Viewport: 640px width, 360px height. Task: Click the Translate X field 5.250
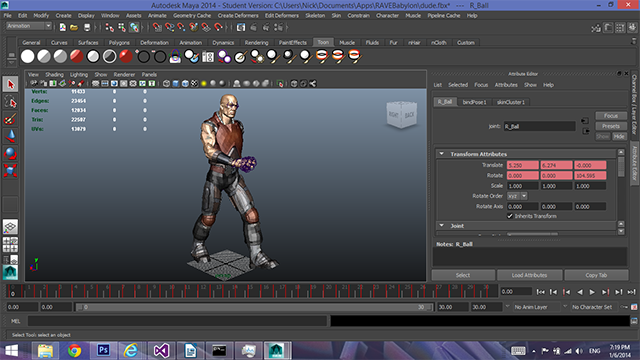[522, 165]
